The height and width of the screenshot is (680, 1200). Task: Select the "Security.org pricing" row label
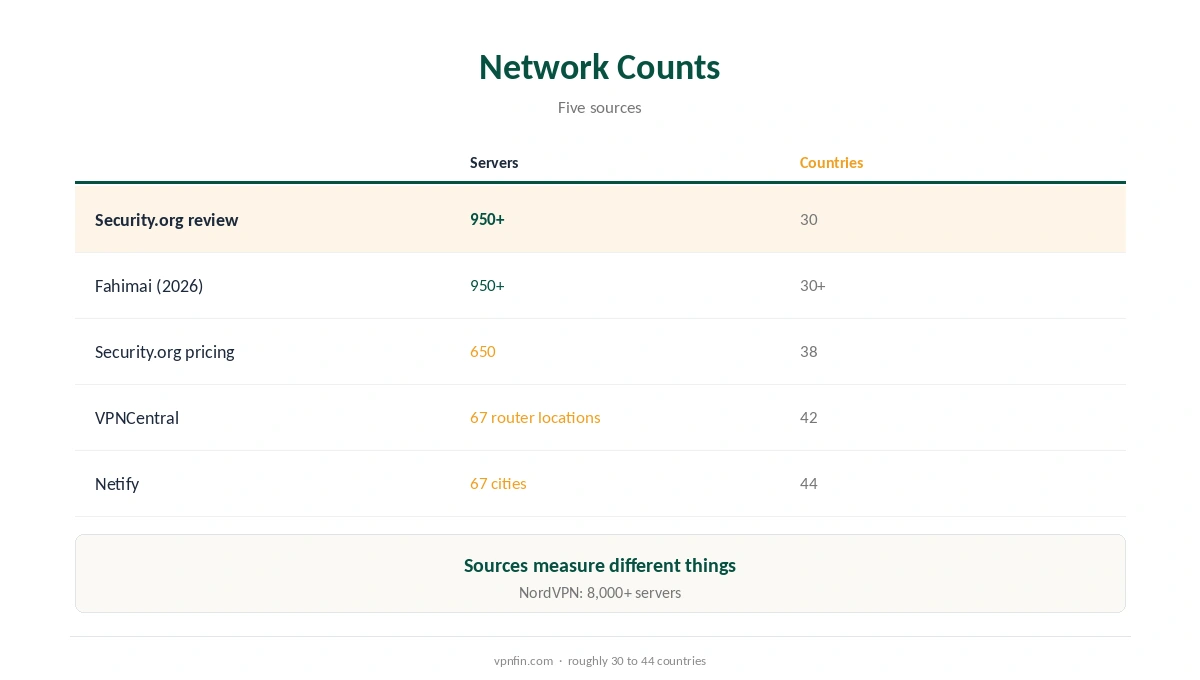click(164, 352)
